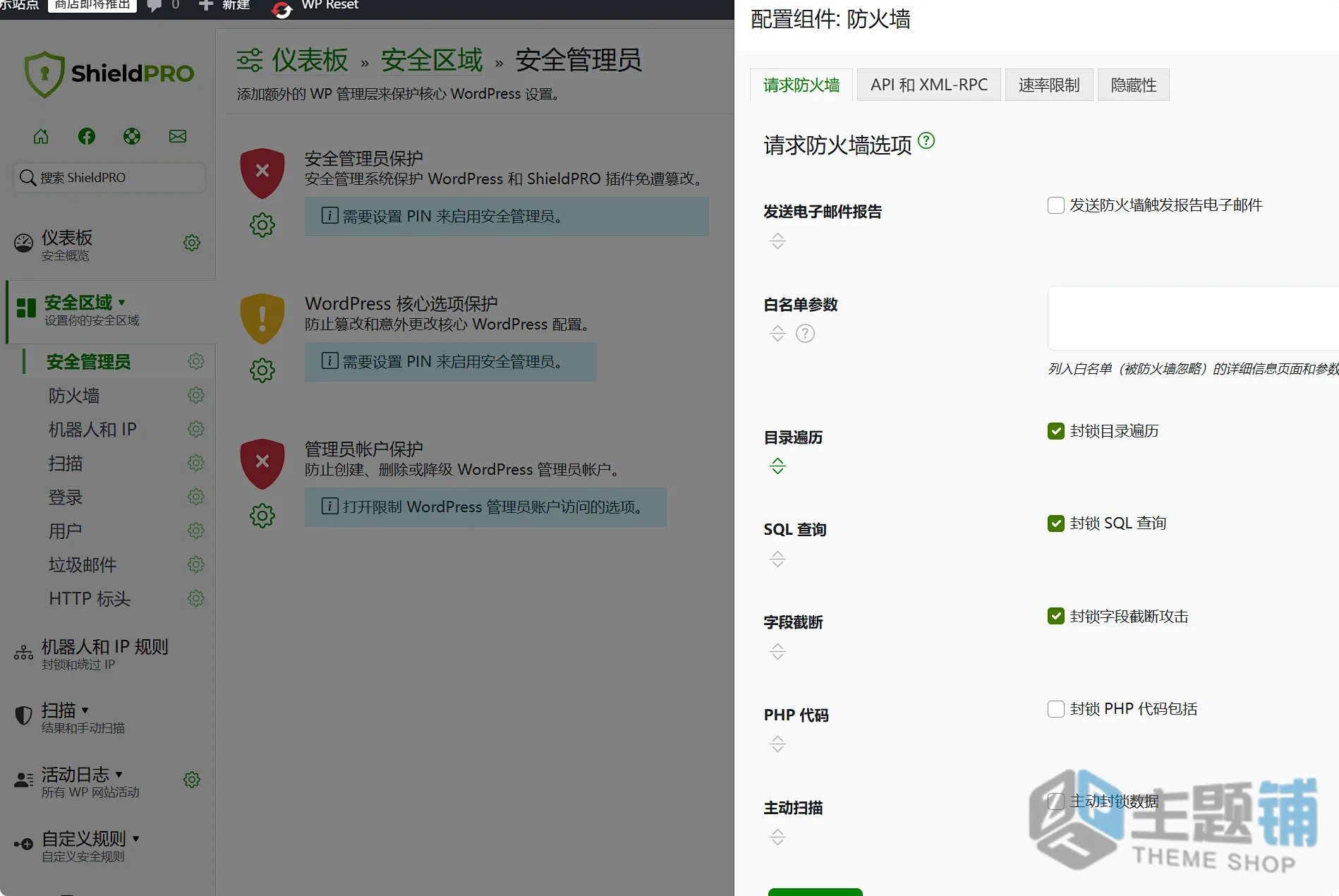Viewport: 1339px width, 896px height.
Task: Go to 仪表板 breadcrumb link
Action: coord(310,61)
